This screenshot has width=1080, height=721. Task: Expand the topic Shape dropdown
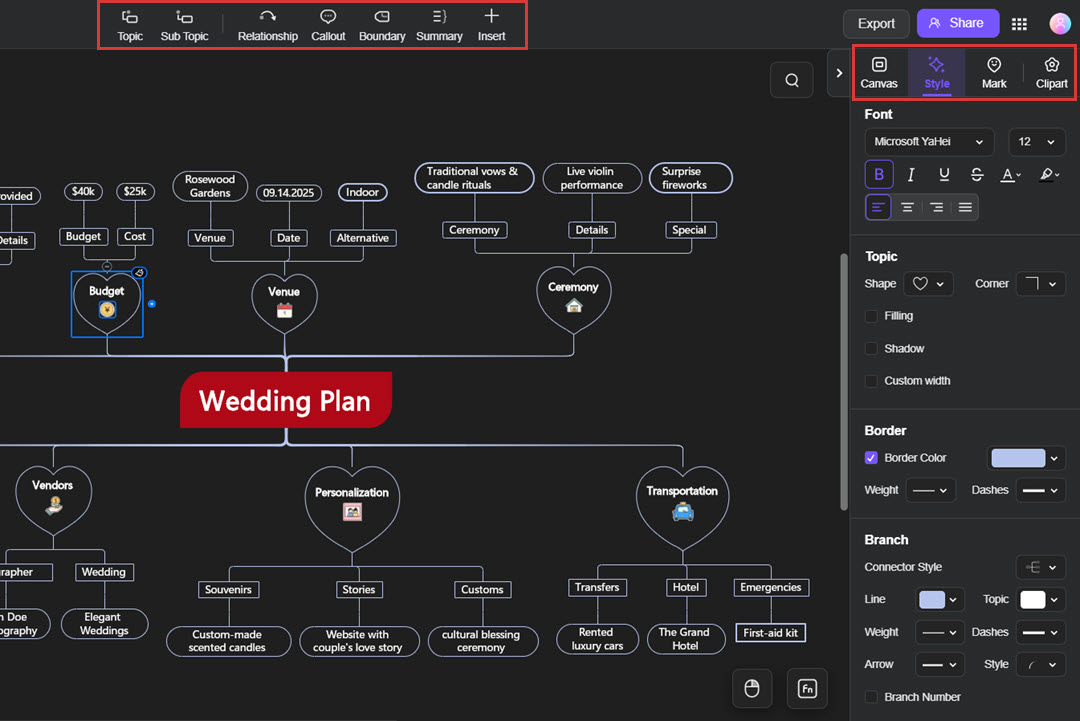pyautogui.click(x=928, y=283)
